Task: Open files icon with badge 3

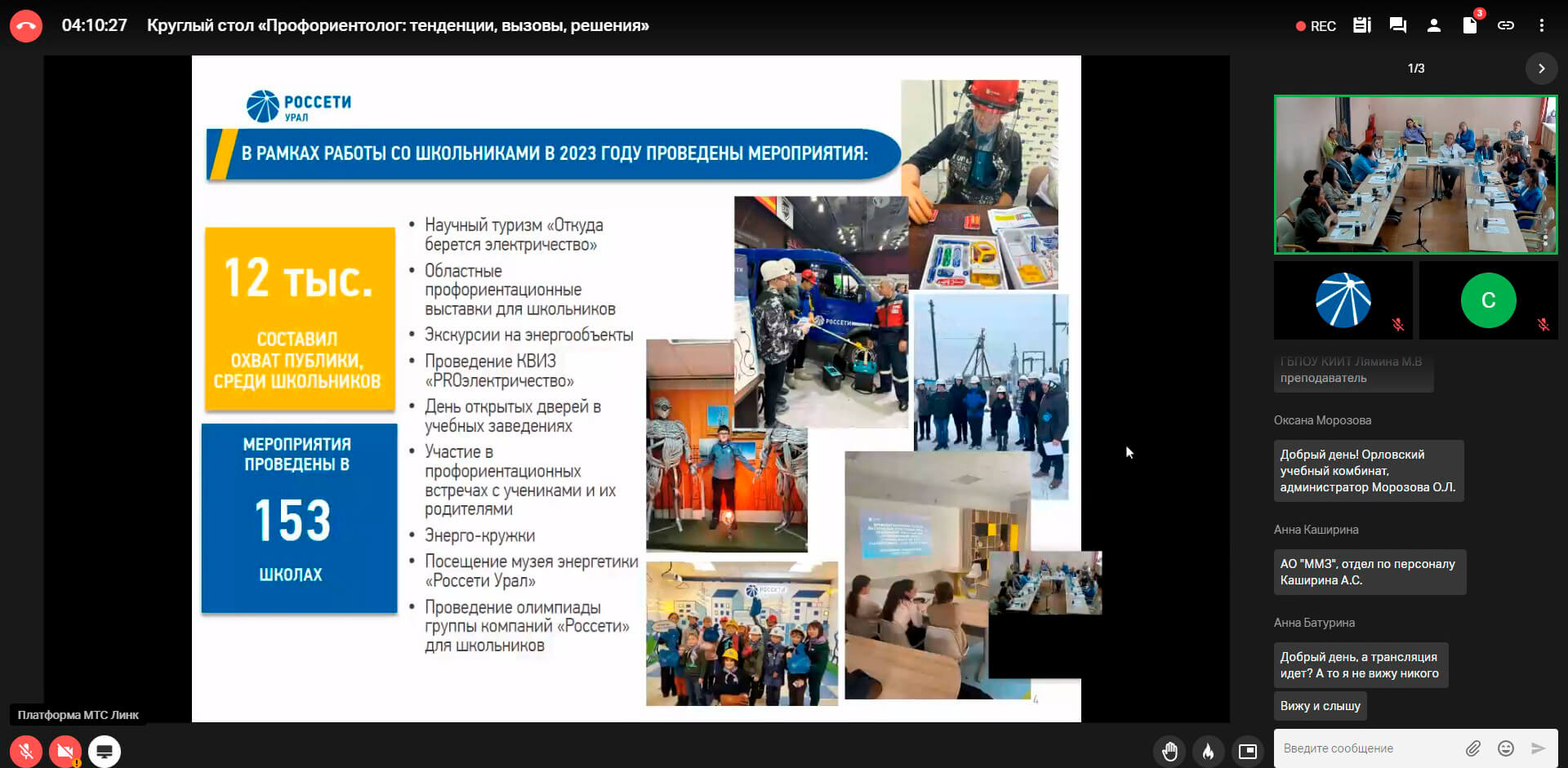Action: [x=1469, y=25]
